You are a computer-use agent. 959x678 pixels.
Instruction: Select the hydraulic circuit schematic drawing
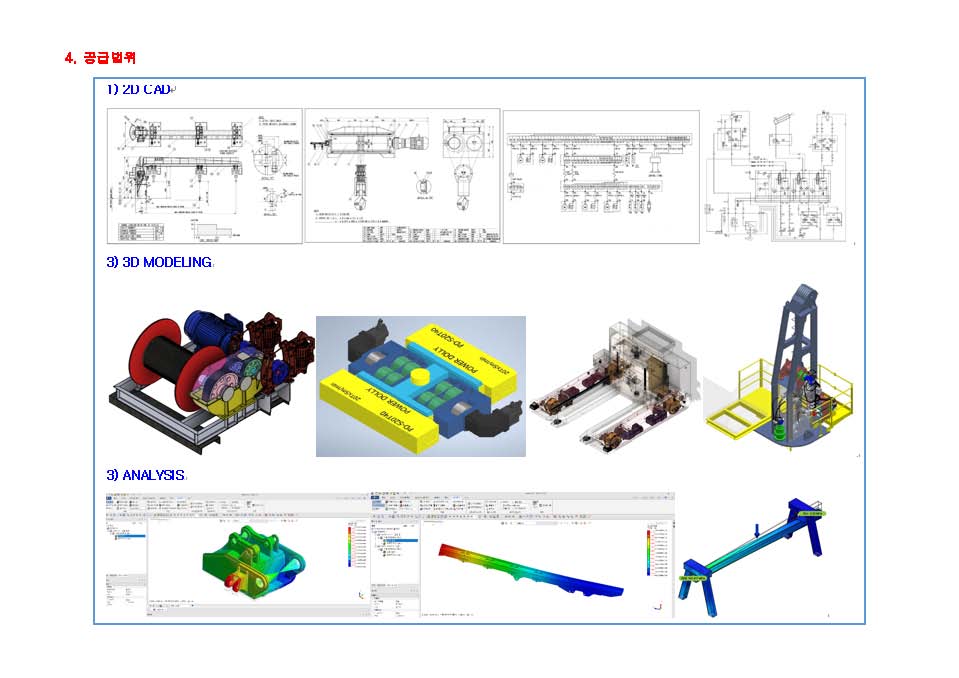click(x=777, y=175)
